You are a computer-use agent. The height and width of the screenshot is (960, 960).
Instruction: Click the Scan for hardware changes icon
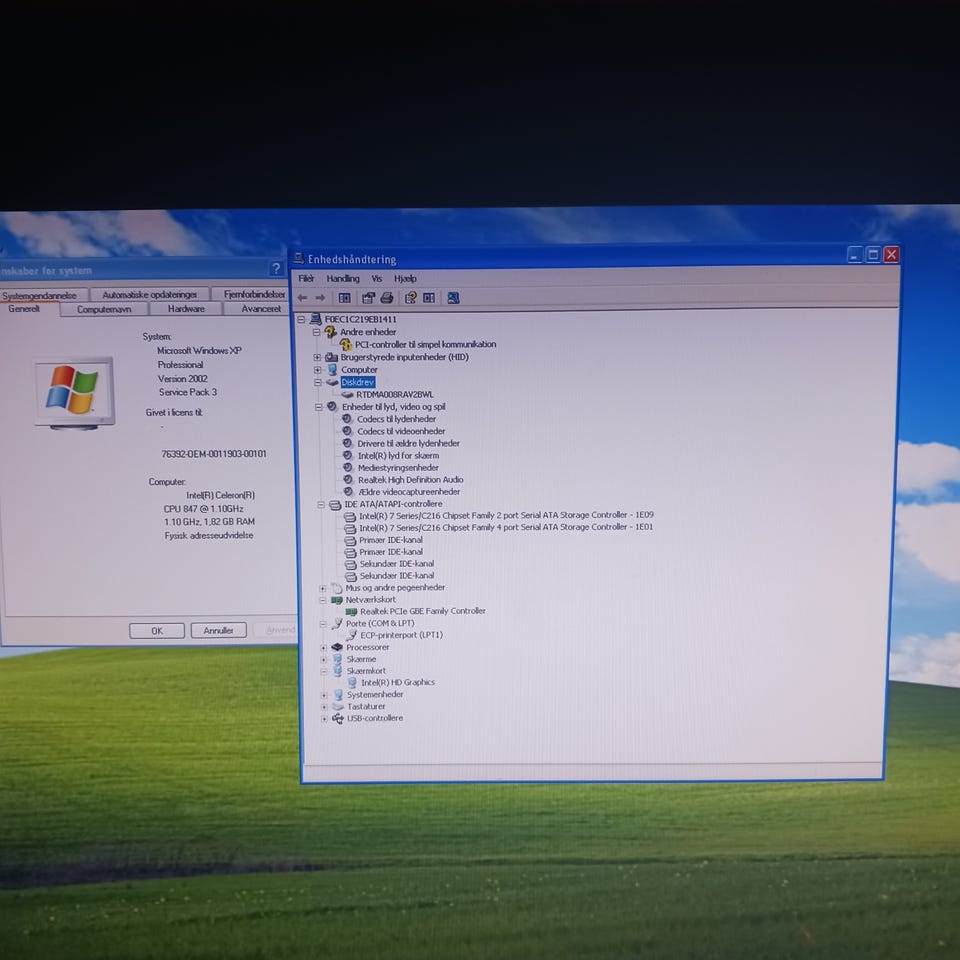453,298
